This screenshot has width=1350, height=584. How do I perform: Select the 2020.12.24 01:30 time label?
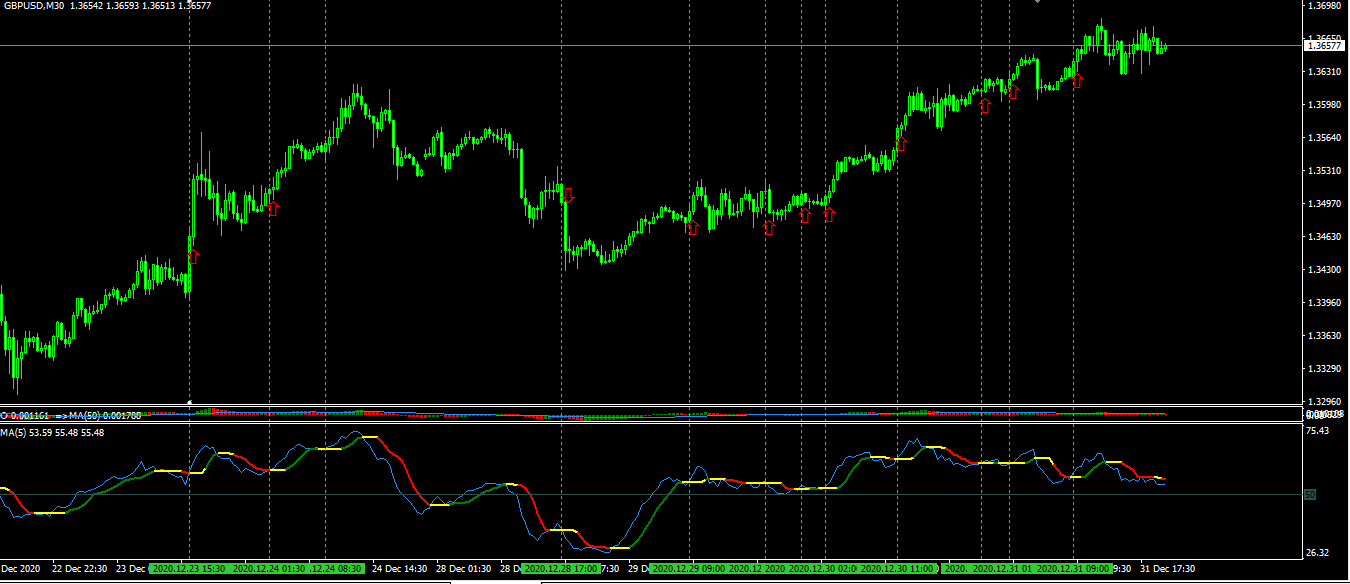click(x=267, y=569)
